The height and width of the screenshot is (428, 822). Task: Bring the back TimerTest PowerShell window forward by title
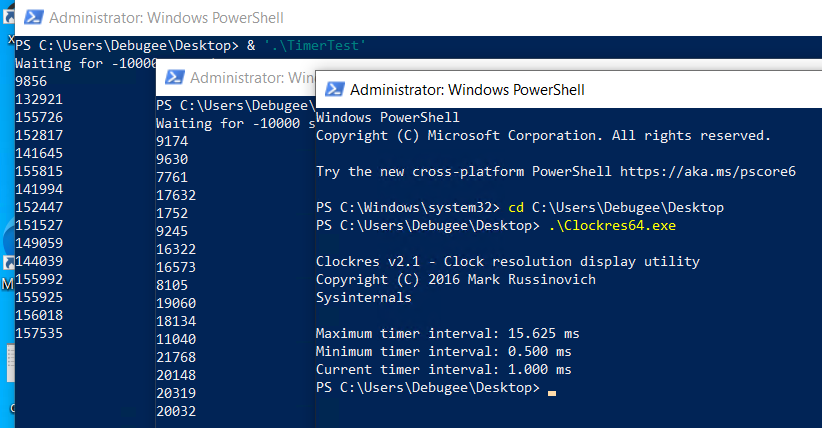[166, 18]
